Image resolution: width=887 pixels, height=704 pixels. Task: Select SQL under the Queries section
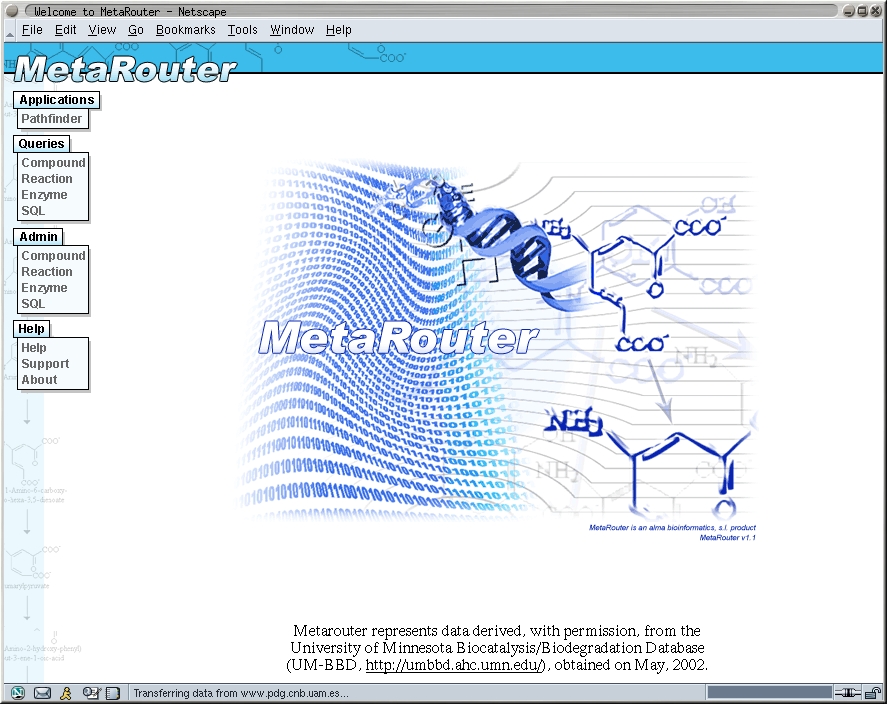(x=33, y=211)
